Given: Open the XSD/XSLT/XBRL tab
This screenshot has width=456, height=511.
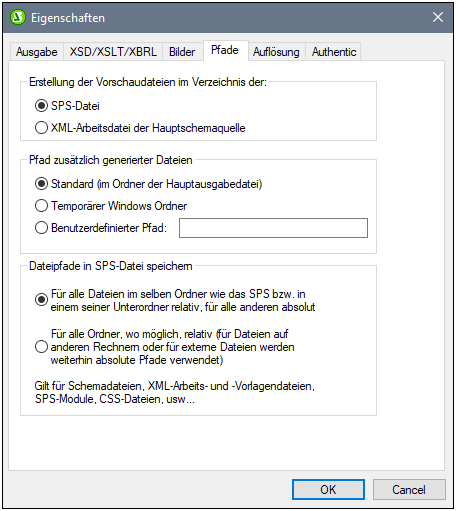Looking at the screenshot, I should [x=113, y=52].
